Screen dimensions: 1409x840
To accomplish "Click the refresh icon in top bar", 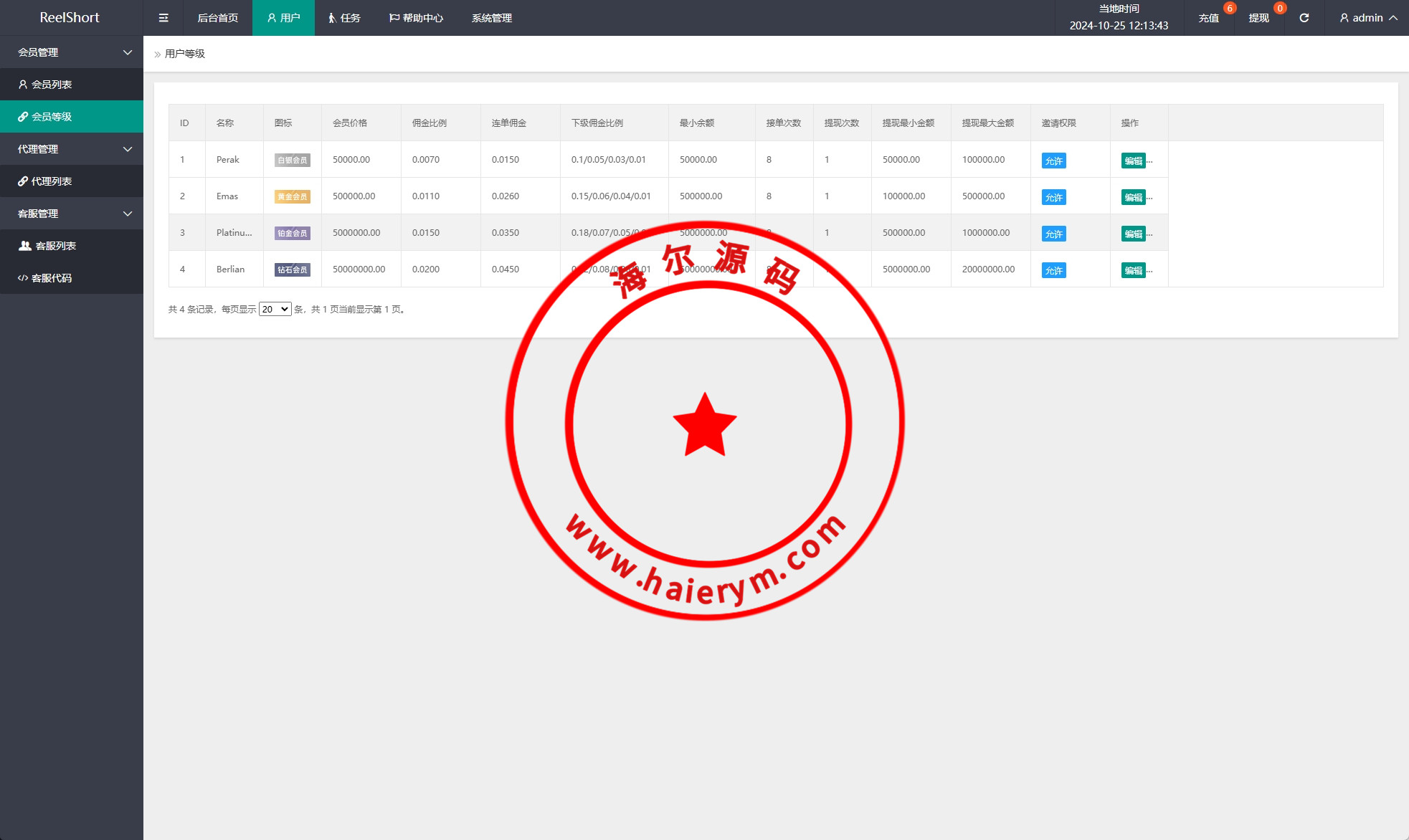I will click(x=1304, y=18).
